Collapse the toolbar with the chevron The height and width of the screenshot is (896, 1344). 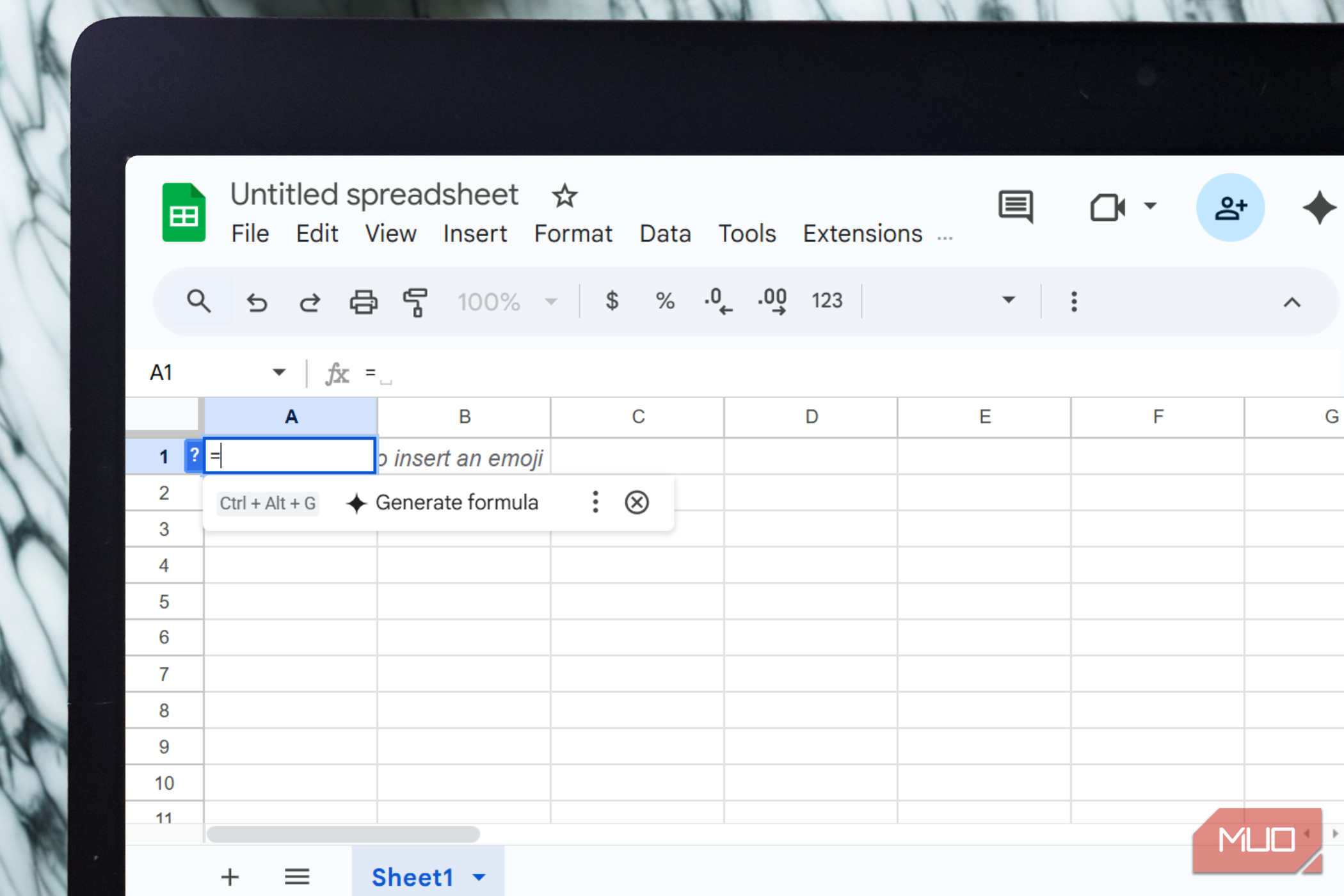coord(1292,301)
